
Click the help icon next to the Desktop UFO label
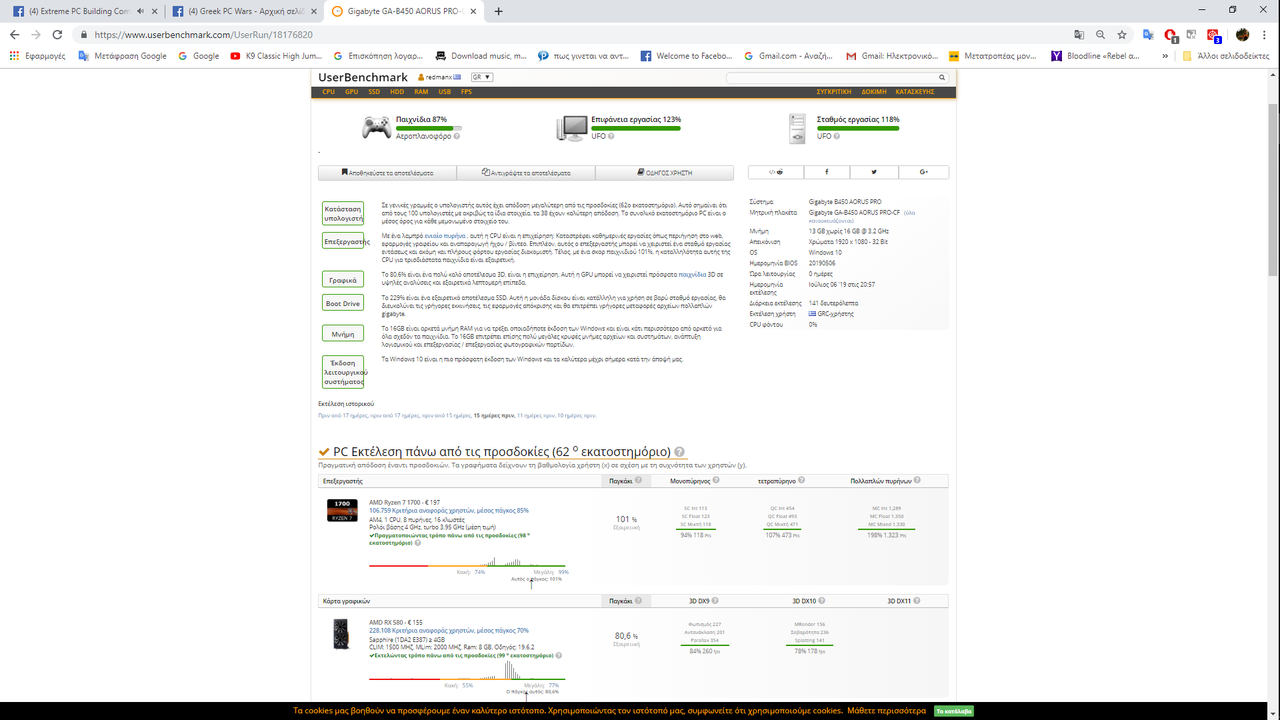612,136
